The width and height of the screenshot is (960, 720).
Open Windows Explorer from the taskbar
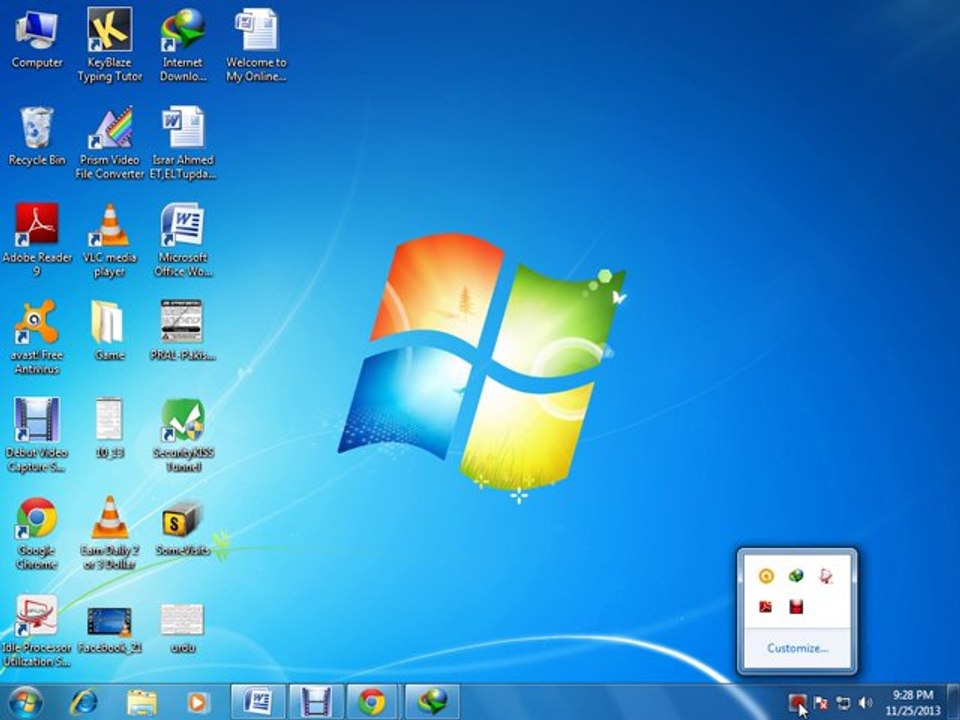pos(141,702)
